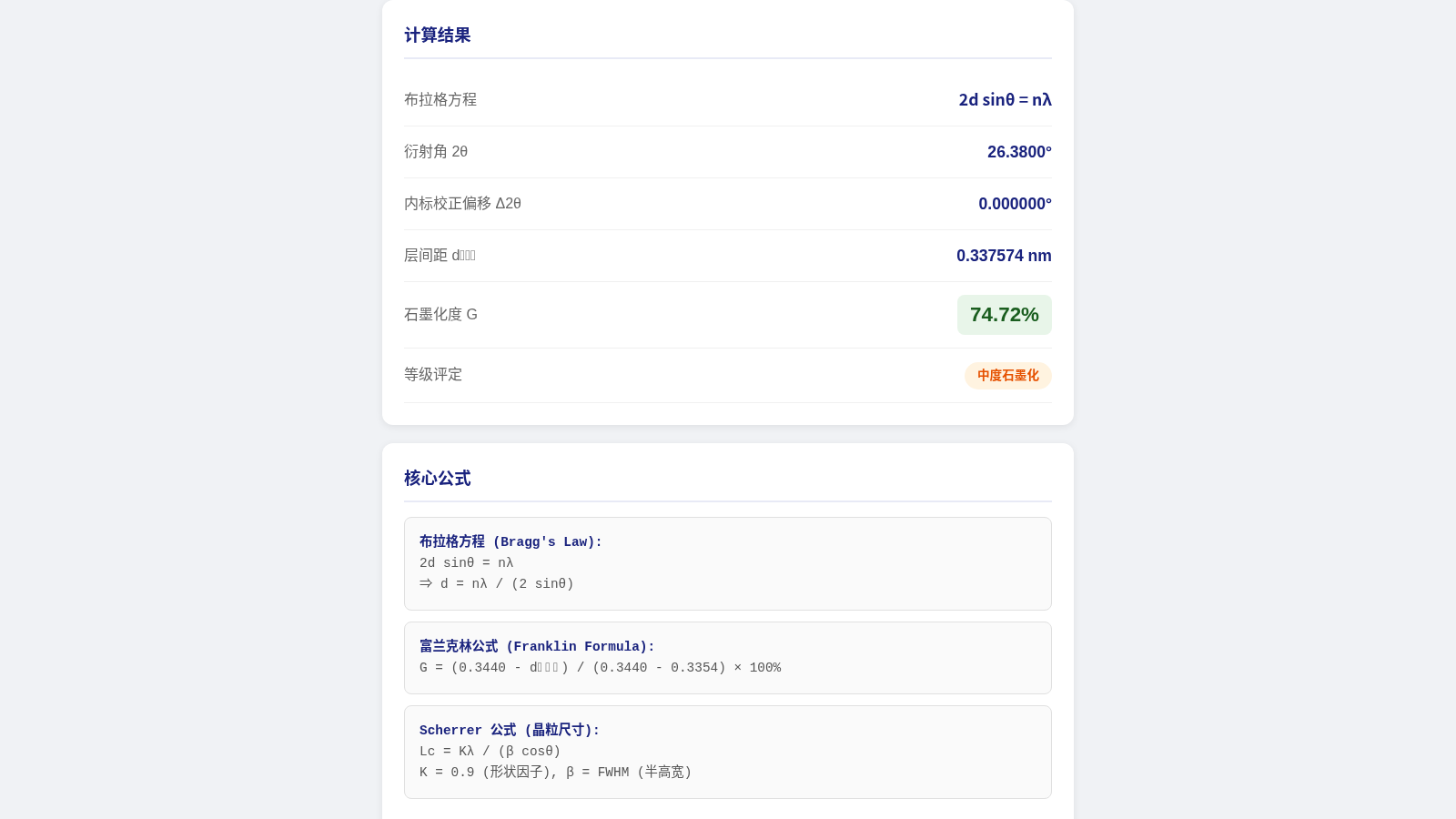
Task: Click the 核心公式 section heading
Action: point(437,479)
